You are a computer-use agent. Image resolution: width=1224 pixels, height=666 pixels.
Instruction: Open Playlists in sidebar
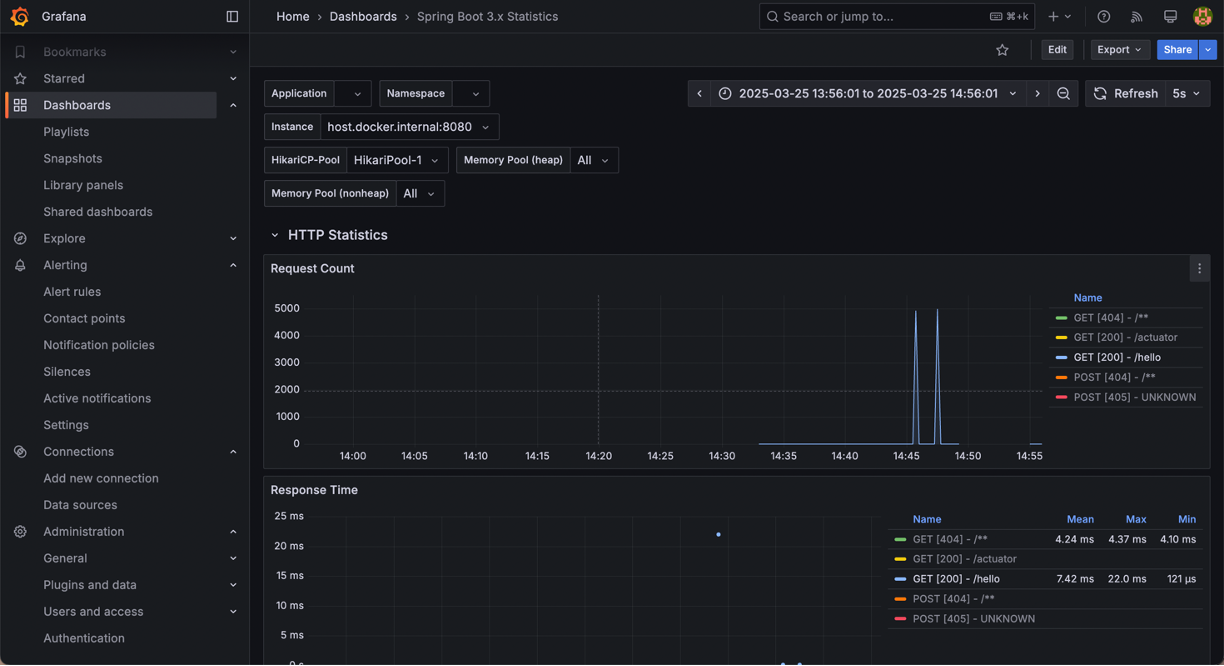(66, 132)
